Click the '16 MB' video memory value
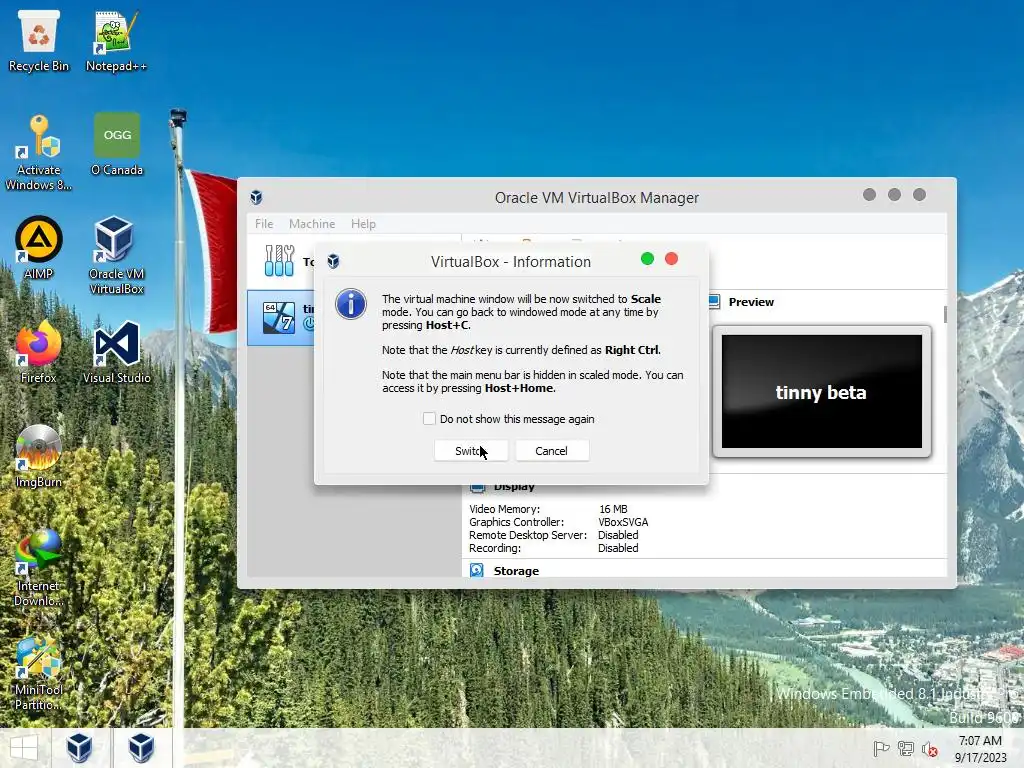The width and height of the screenshot is (1024, 768). pos(613,509)
